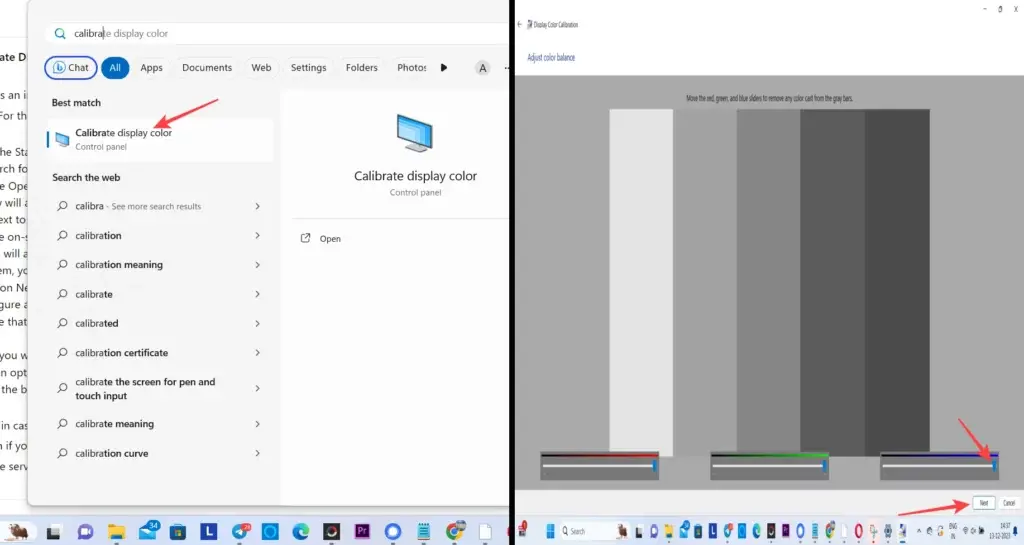The width and height of the screenshot is (1024, 545).
Task: Expand the 'calibration curve' suggestion chevron
Action: [257, 454]
